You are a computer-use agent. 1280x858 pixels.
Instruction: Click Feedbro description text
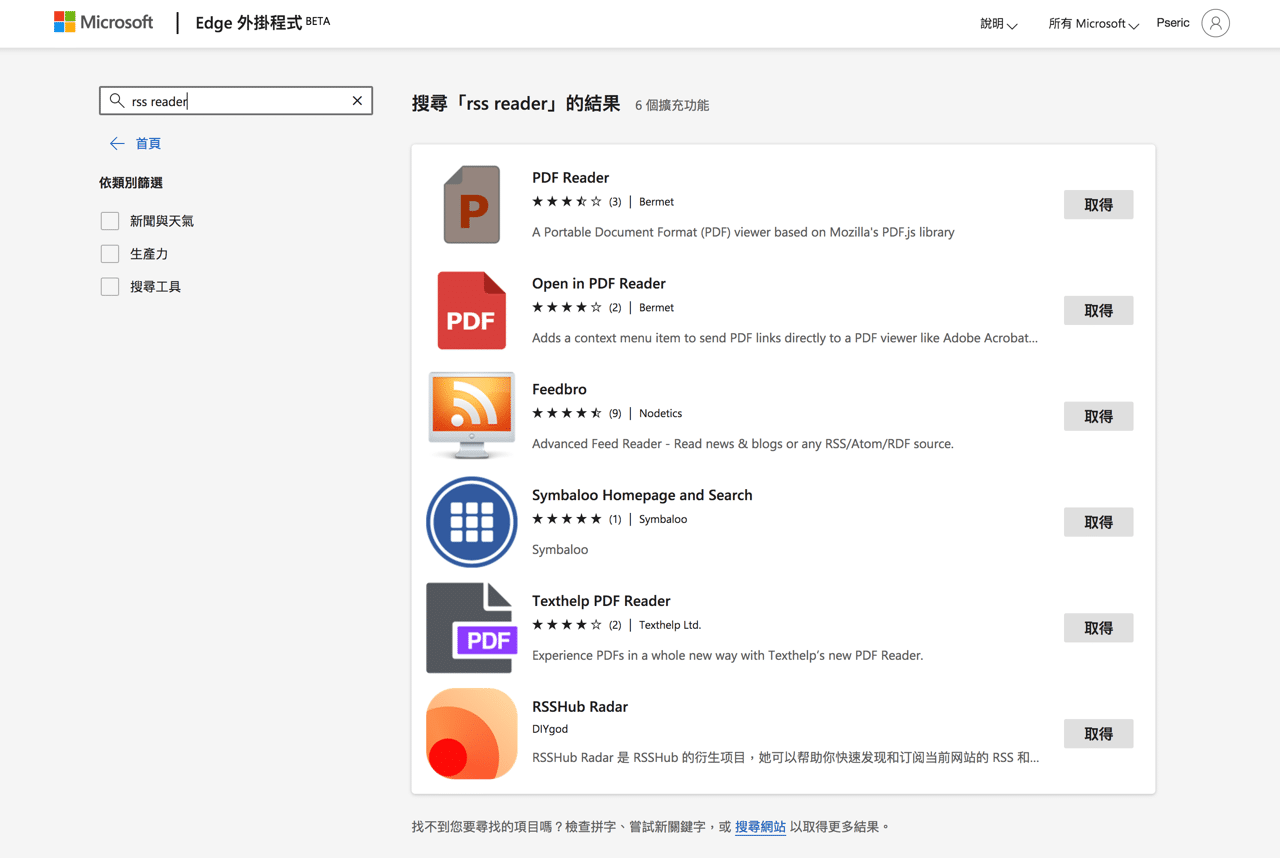pos(743,444)
